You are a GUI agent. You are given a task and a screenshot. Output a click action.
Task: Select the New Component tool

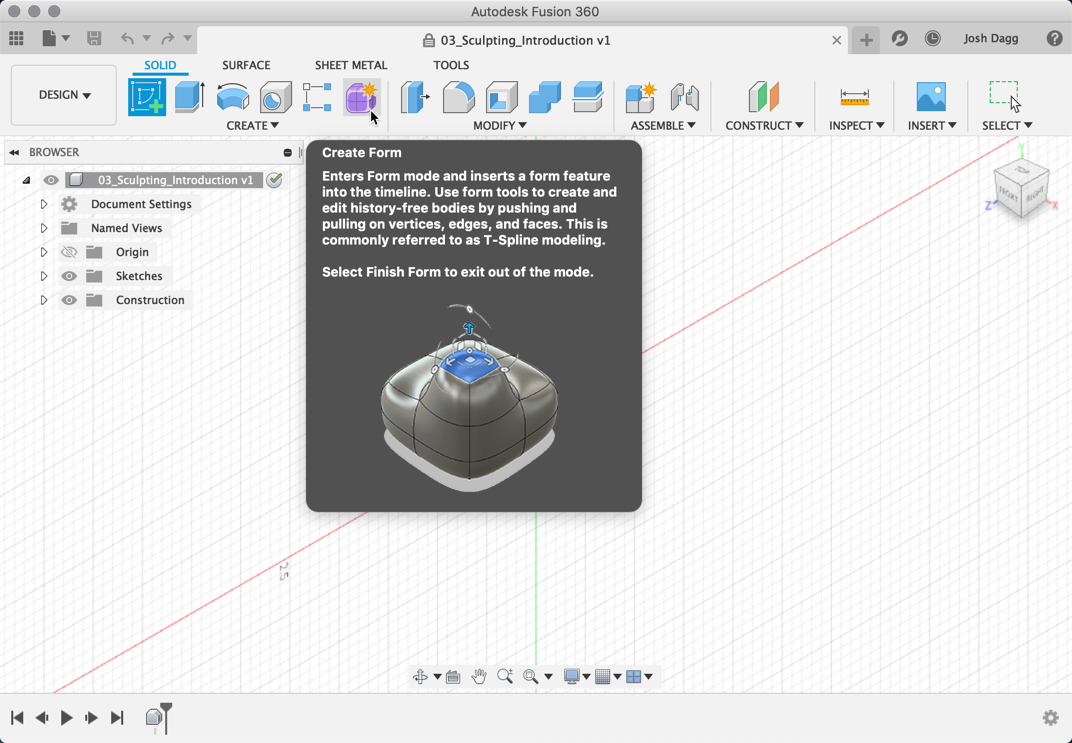click(641, 97)
